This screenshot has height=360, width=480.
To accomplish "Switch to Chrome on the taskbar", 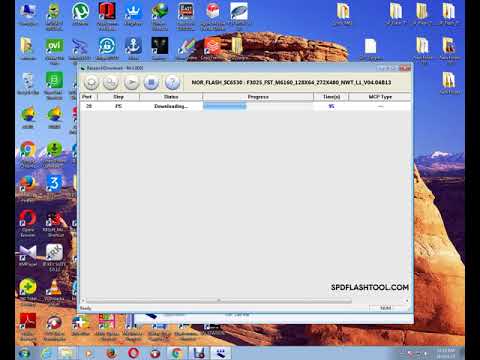I will pos(177,353).
